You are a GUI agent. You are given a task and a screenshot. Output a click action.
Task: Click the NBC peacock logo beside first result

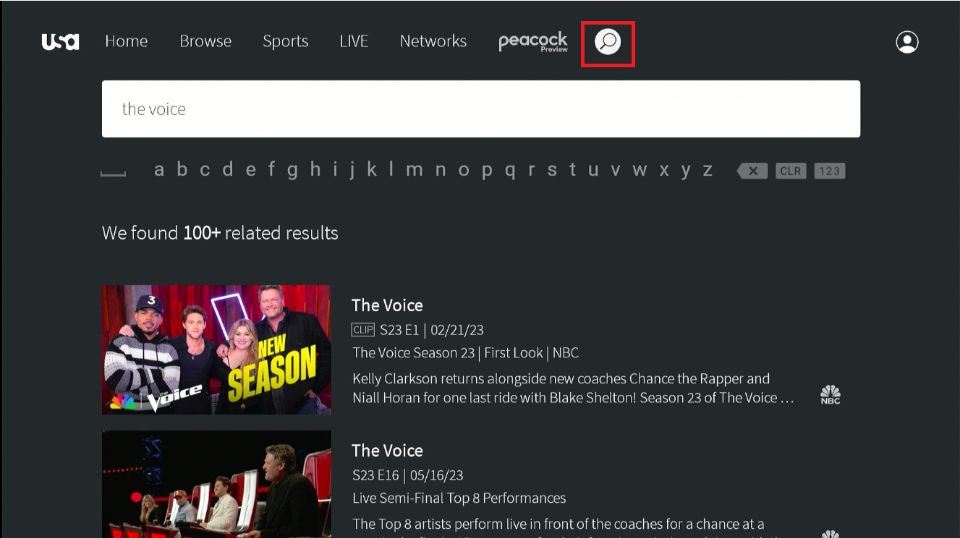tap(830, 395)
